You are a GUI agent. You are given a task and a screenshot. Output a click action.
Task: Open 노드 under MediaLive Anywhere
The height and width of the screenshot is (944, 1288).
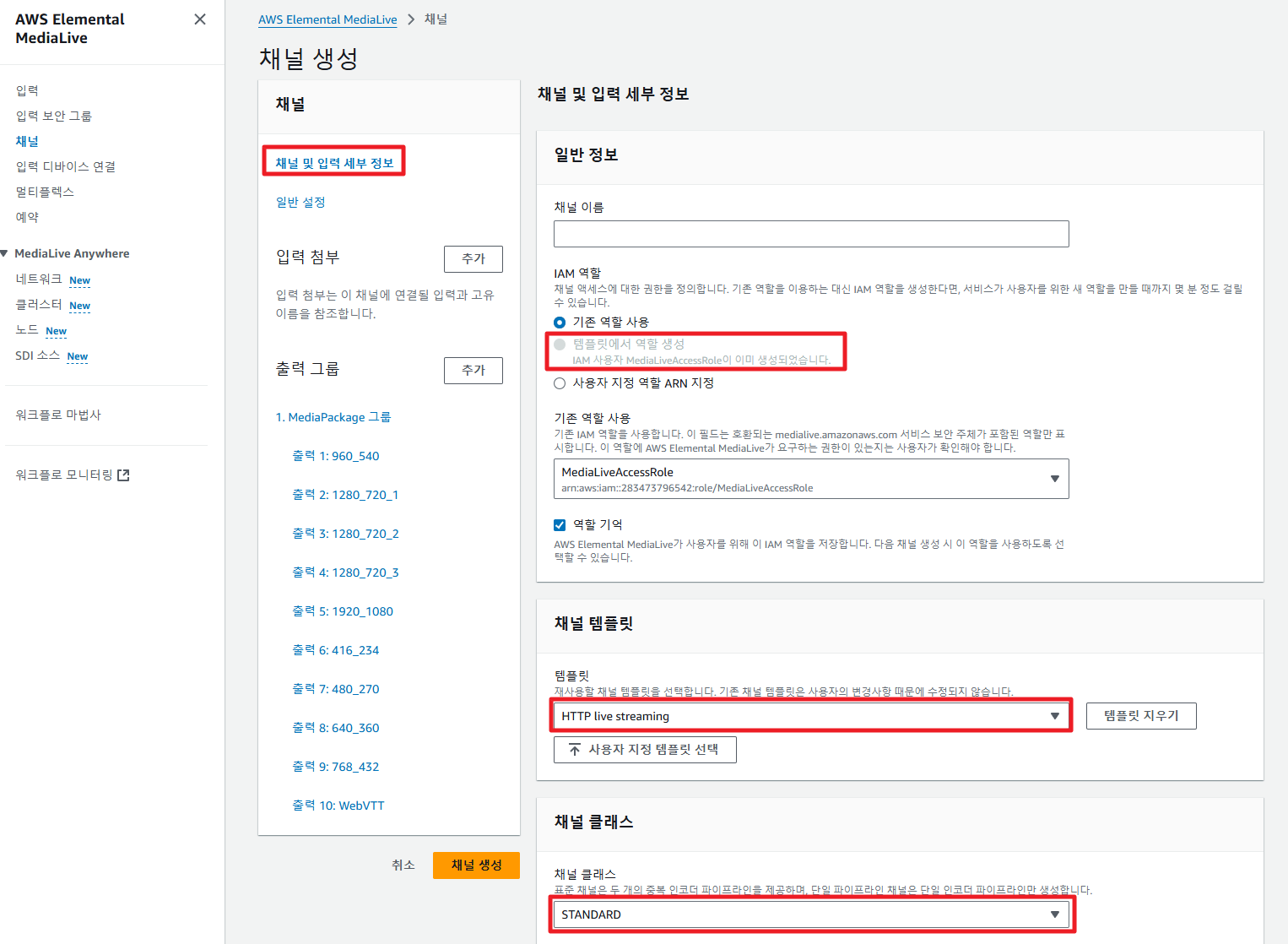click(x=27, y=329)
